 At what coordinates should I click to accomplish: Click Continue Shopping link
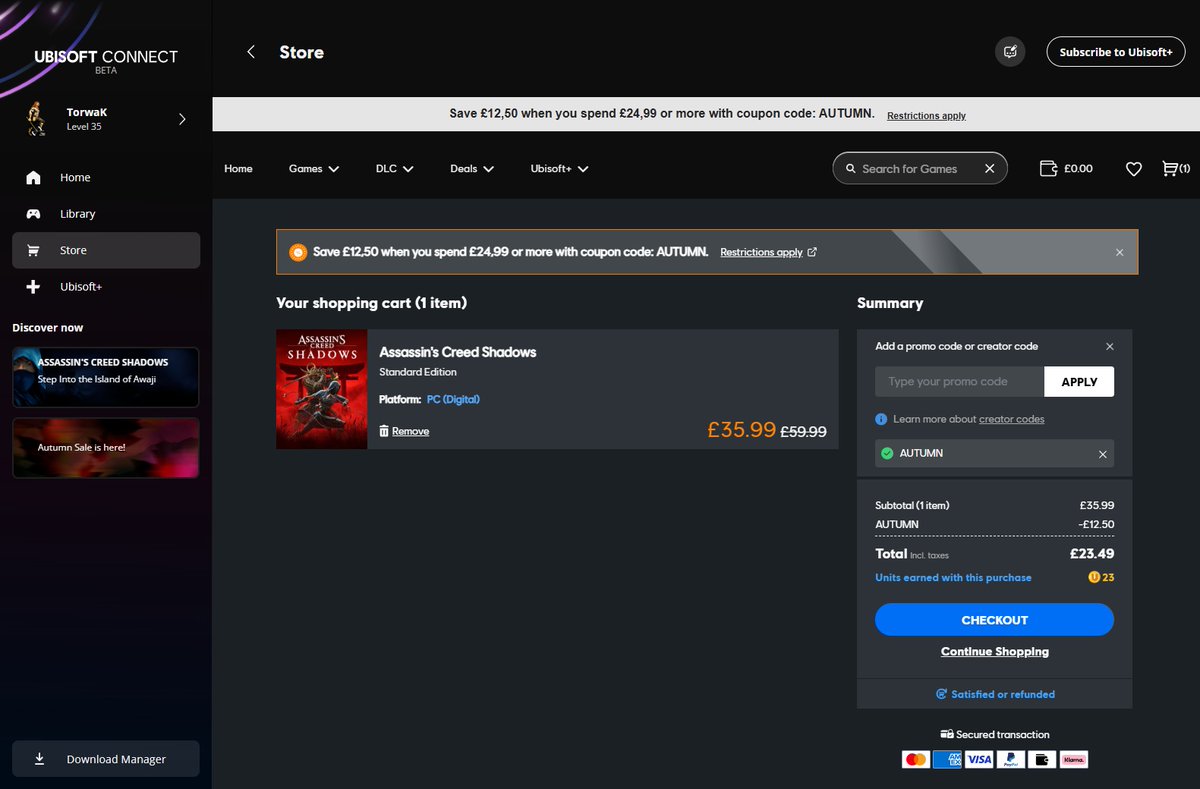tap(995, 652)
